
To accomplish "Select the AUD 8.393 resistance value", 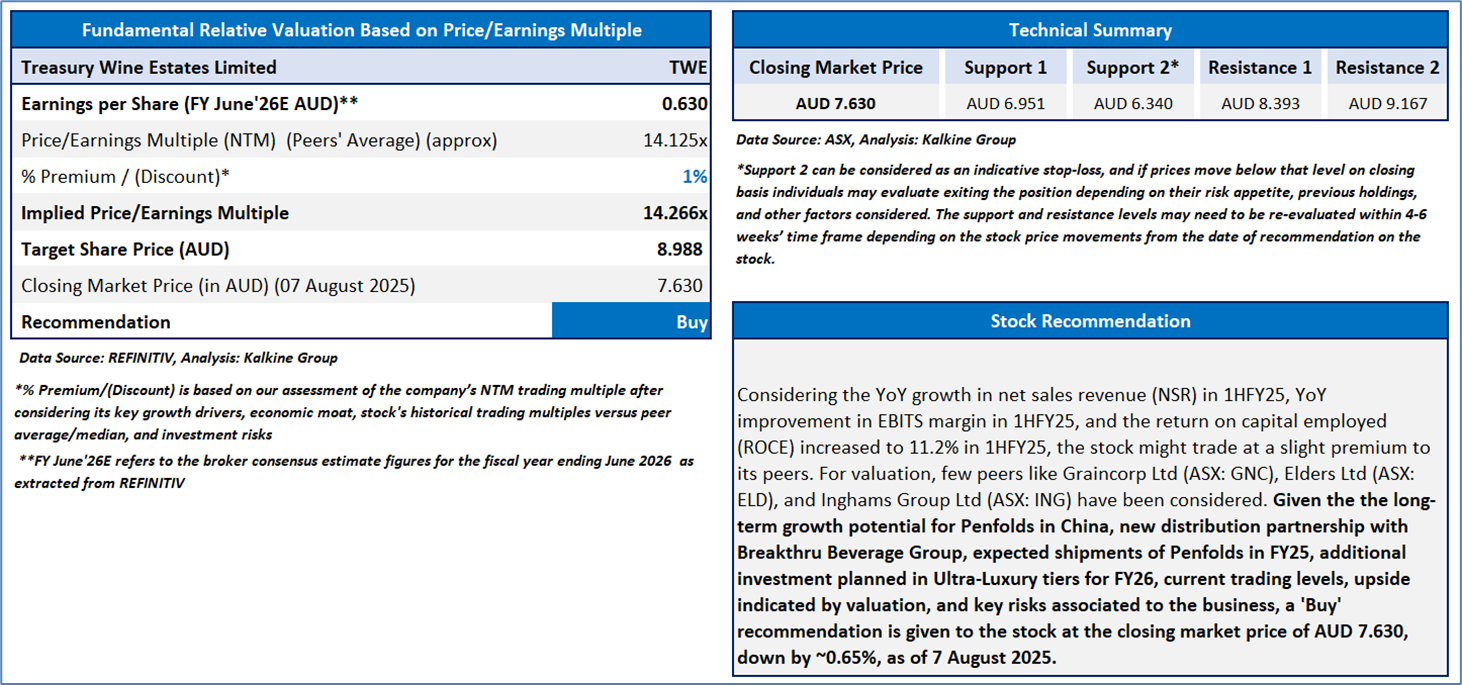I will (x=1259, y=103).
